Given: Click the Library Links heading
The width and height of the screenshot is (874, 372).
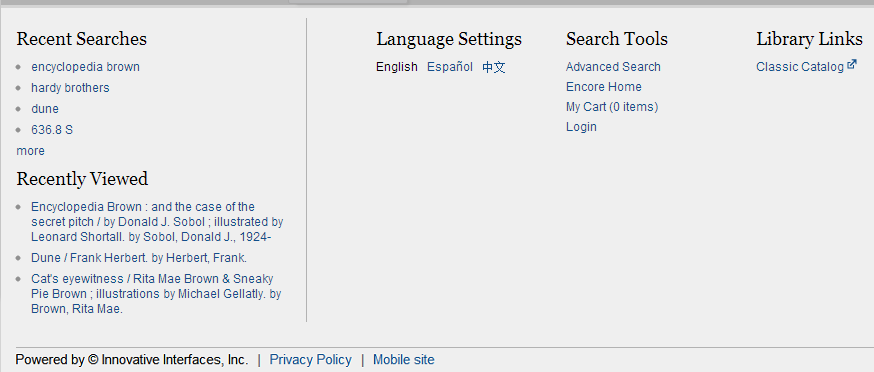Looking at the screenshot, I should tap(809, 39).
